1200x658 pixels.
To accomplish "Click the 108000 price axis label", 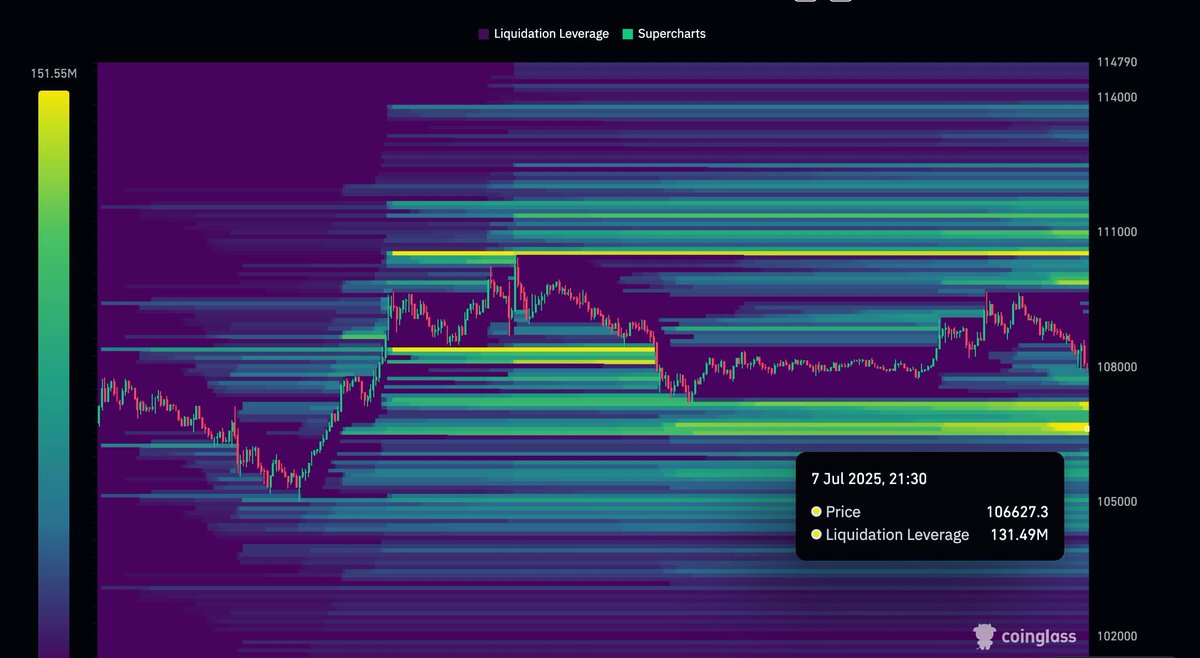I will point(1117,367).
